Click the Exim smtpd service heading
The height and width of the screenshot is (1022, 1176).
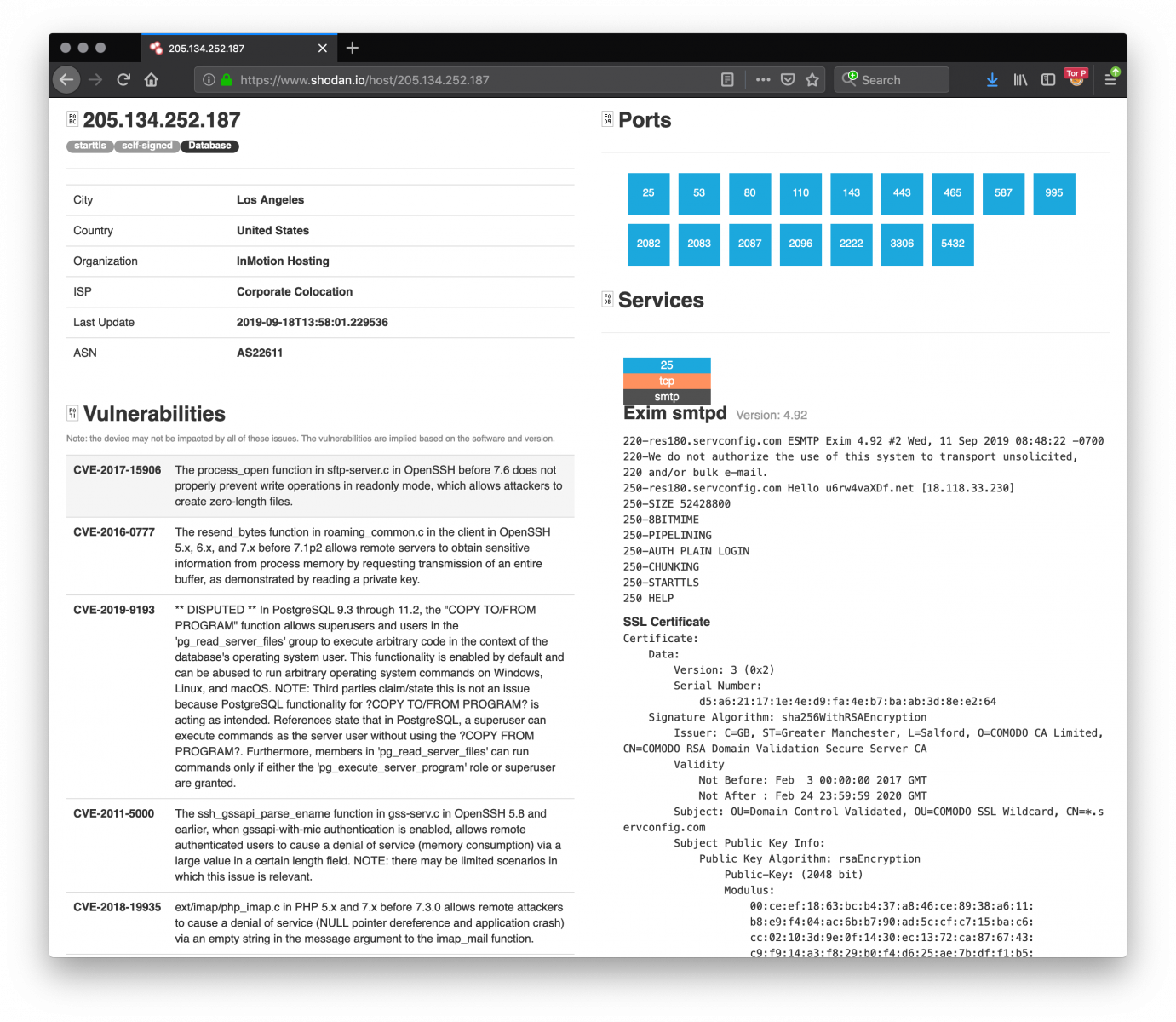[x=675, y=414]
